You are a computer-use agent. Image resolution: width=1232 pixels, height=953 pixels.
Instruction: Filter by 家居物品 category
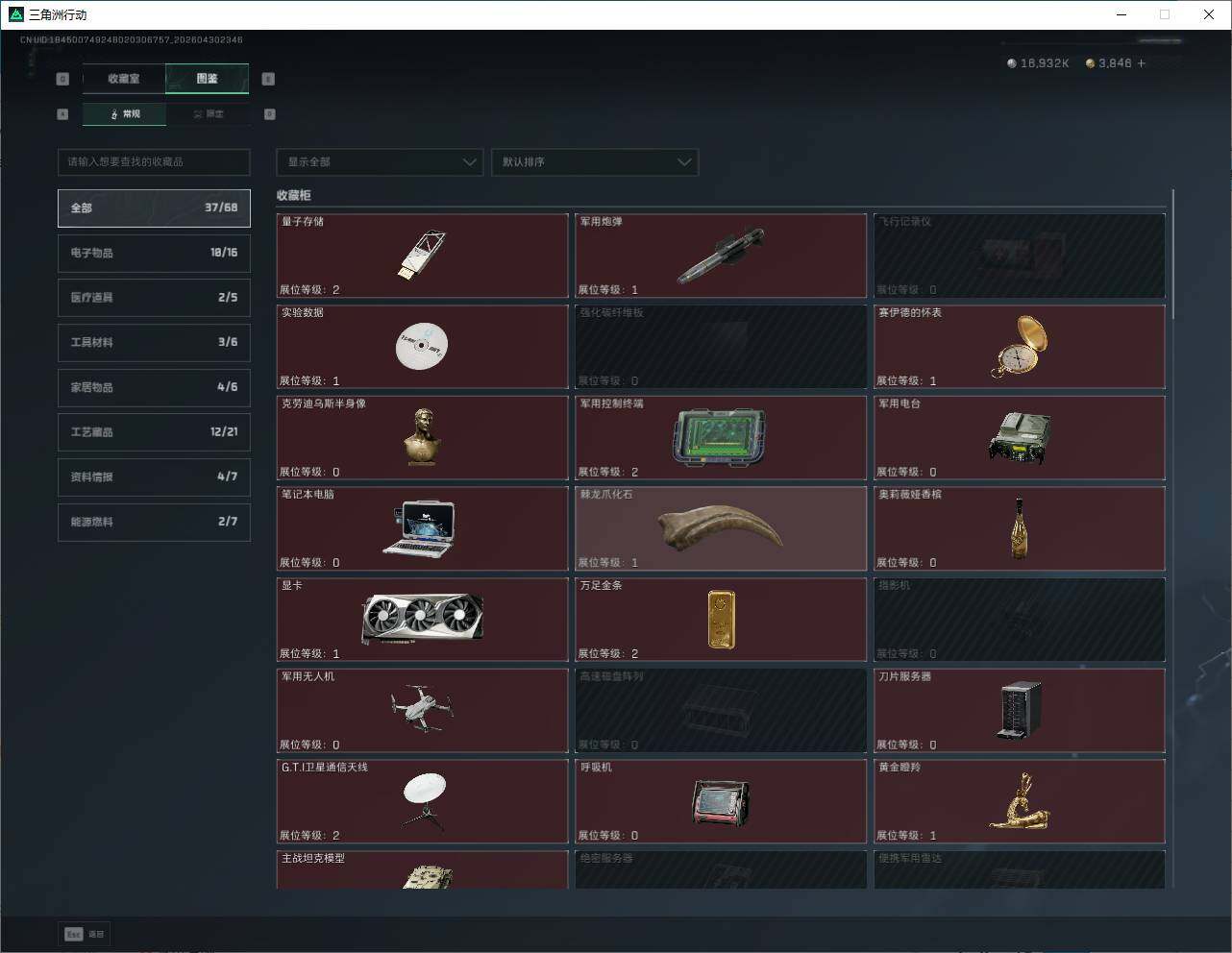[x=154, y=387]
